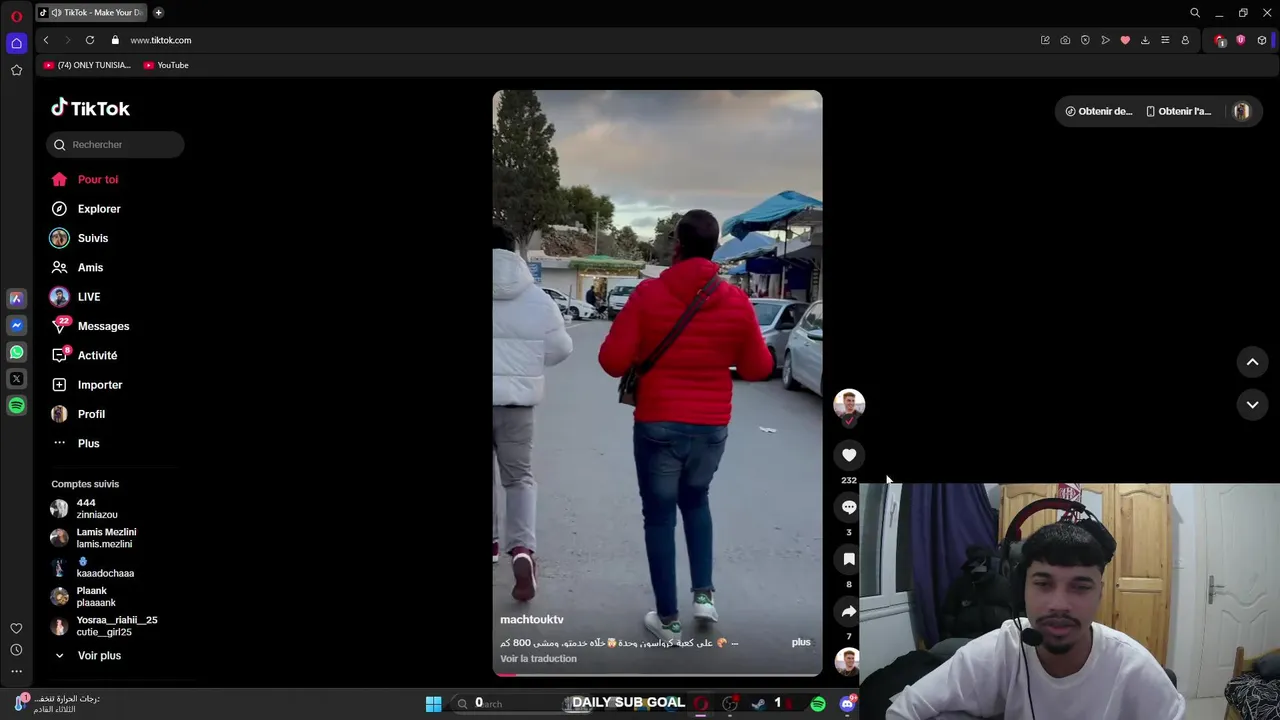Open Windows Start menu

pos(433,704)
